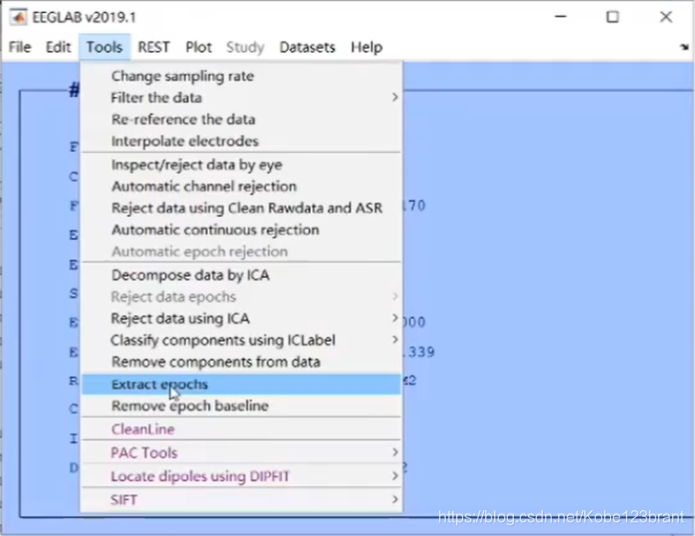695x536 pixels.
Task: Click the EEGLAB MATLAB title bar icon
Action: [x=18, y=17]
